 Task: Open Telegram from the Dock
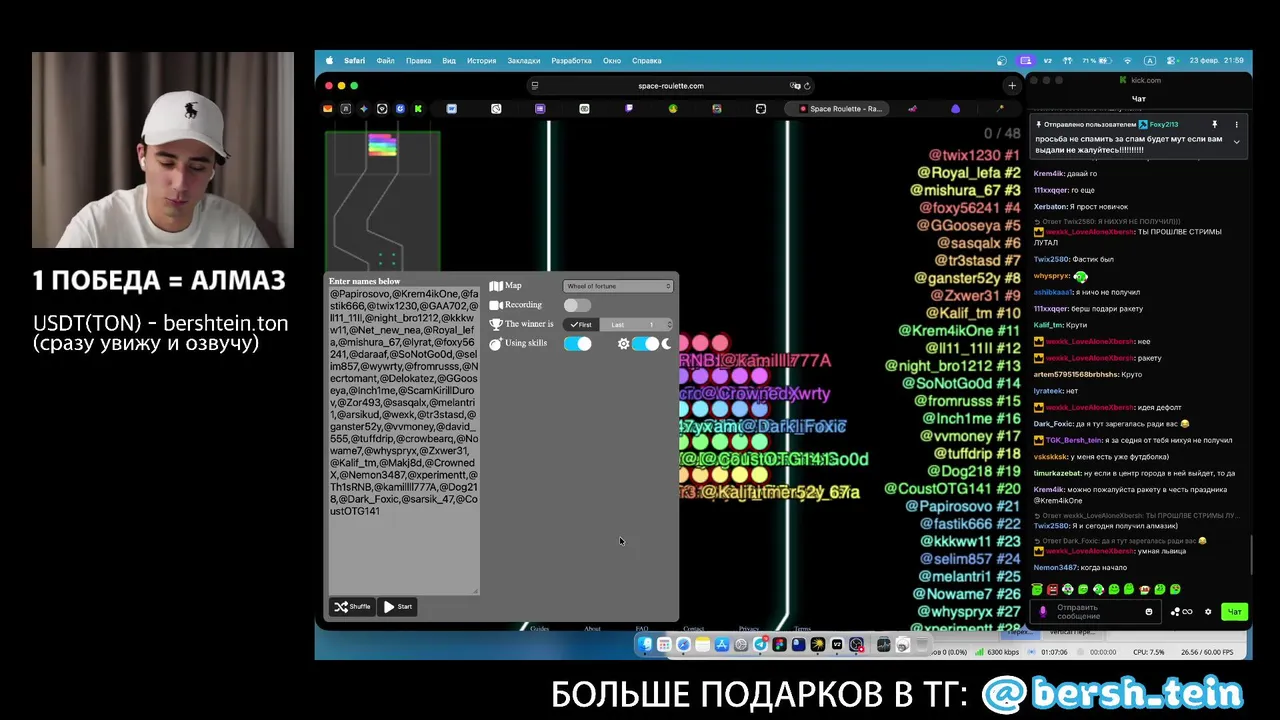761,645
